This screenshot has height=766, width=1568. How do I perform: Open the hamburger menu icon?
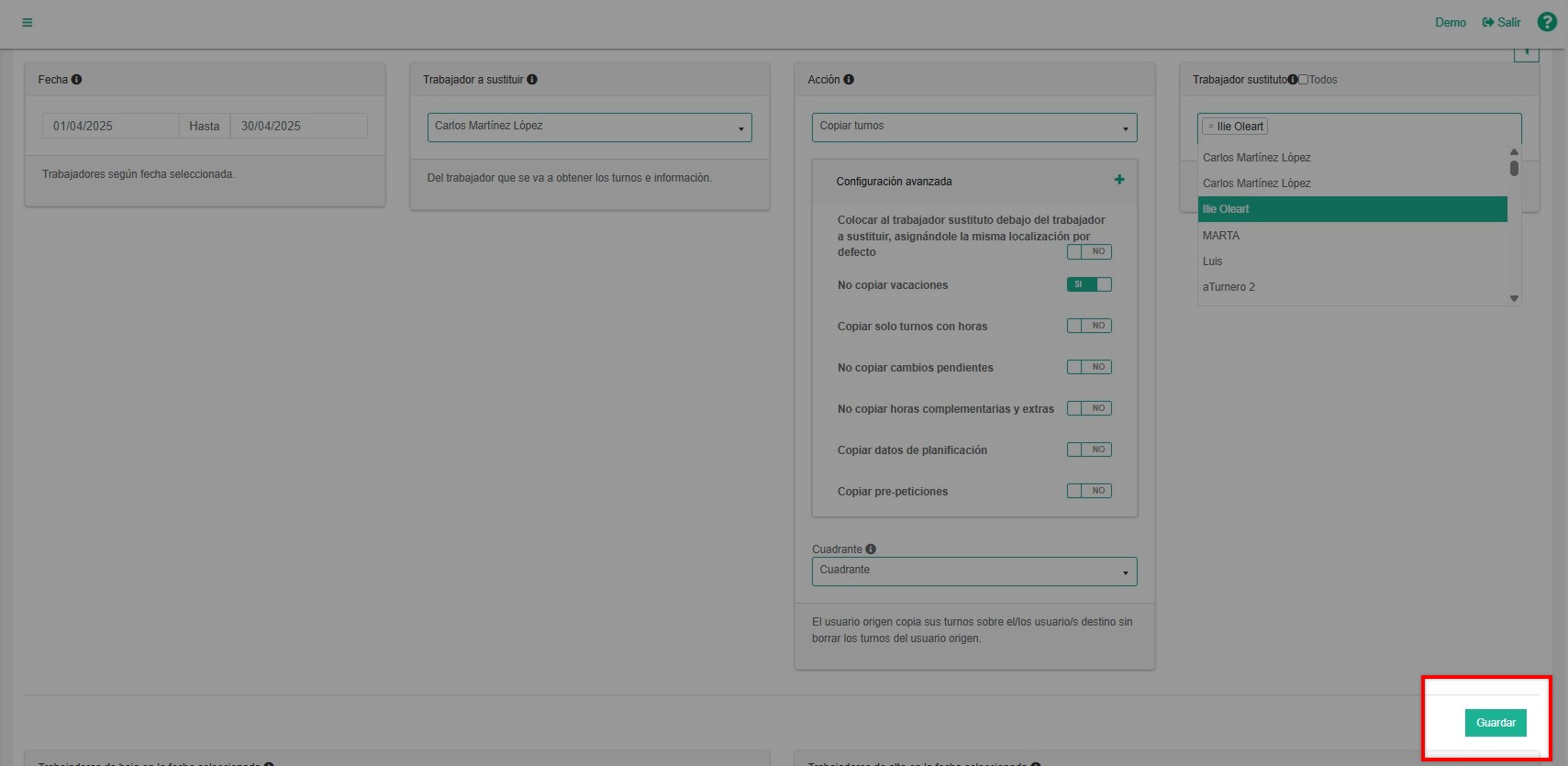[x=28, y=23]
